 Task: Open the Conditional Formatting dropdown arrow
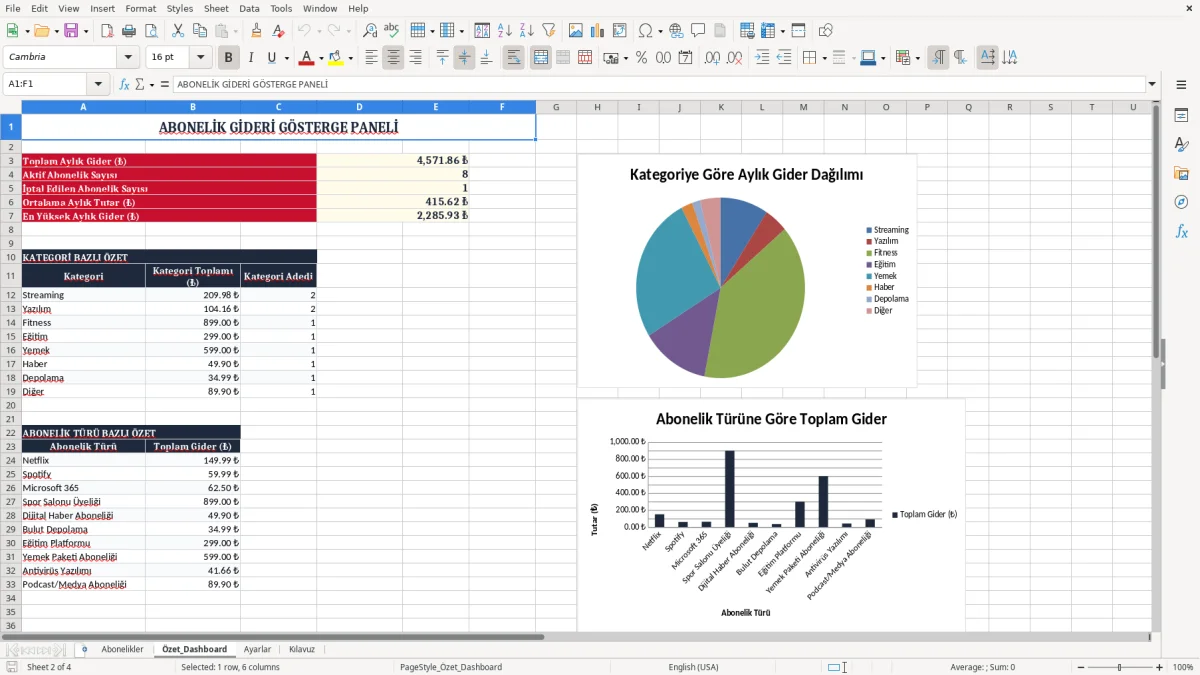click(917, 58)
